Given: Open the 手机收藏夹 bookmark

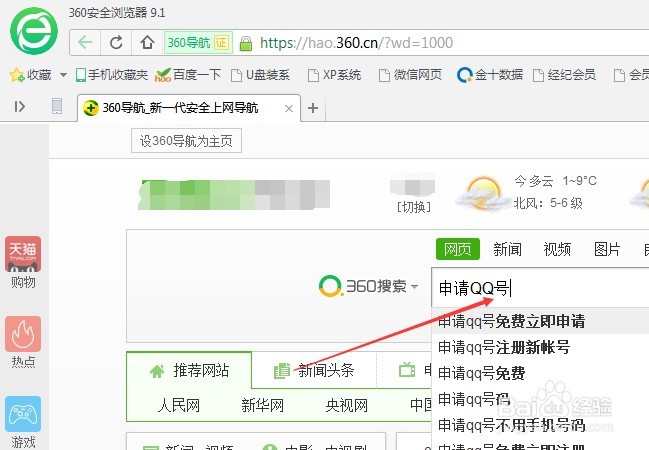Looking at the screenshot, I should pos(112,75).
